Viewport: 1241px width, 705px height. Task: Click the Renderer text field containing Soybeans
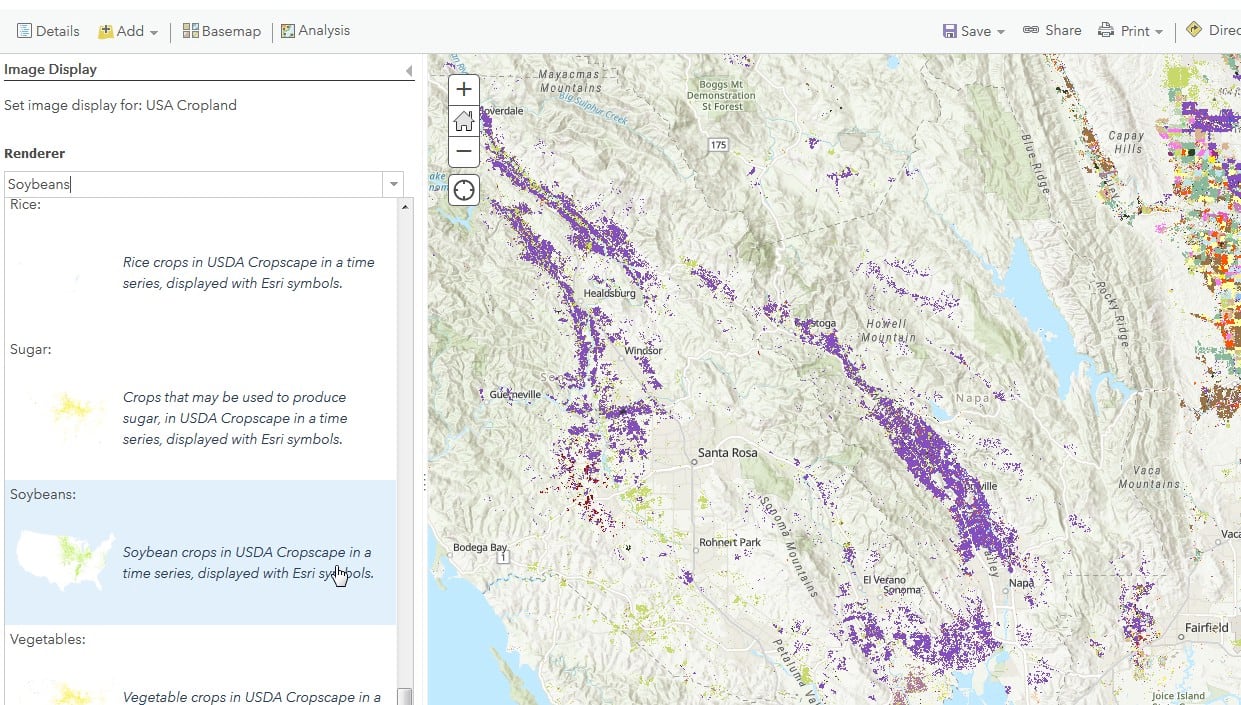[x=190, y=184]
